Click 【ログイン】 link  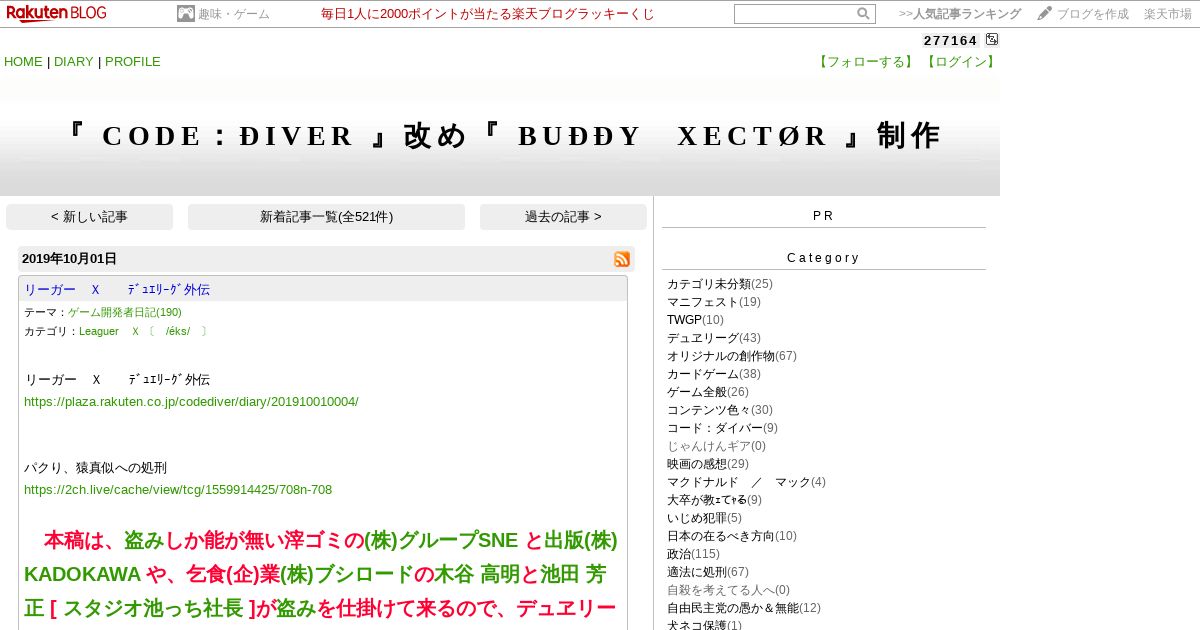[960, 62]
